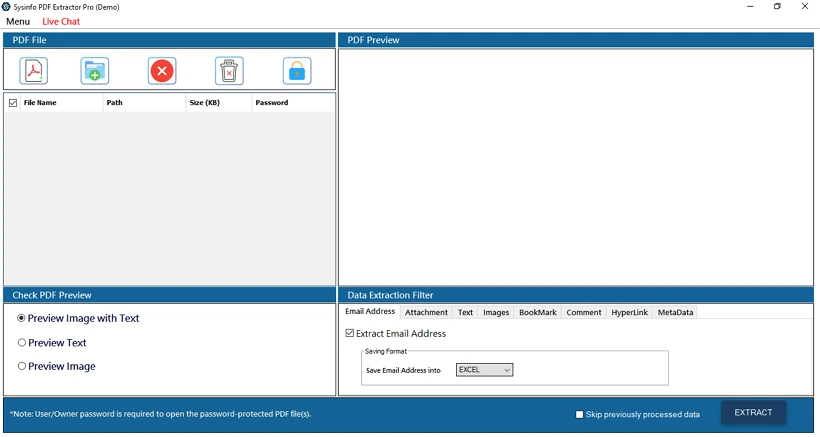The image size is (820, 437).
Task: Click the Add PDF File icon
Action: [x=34, y=71]
